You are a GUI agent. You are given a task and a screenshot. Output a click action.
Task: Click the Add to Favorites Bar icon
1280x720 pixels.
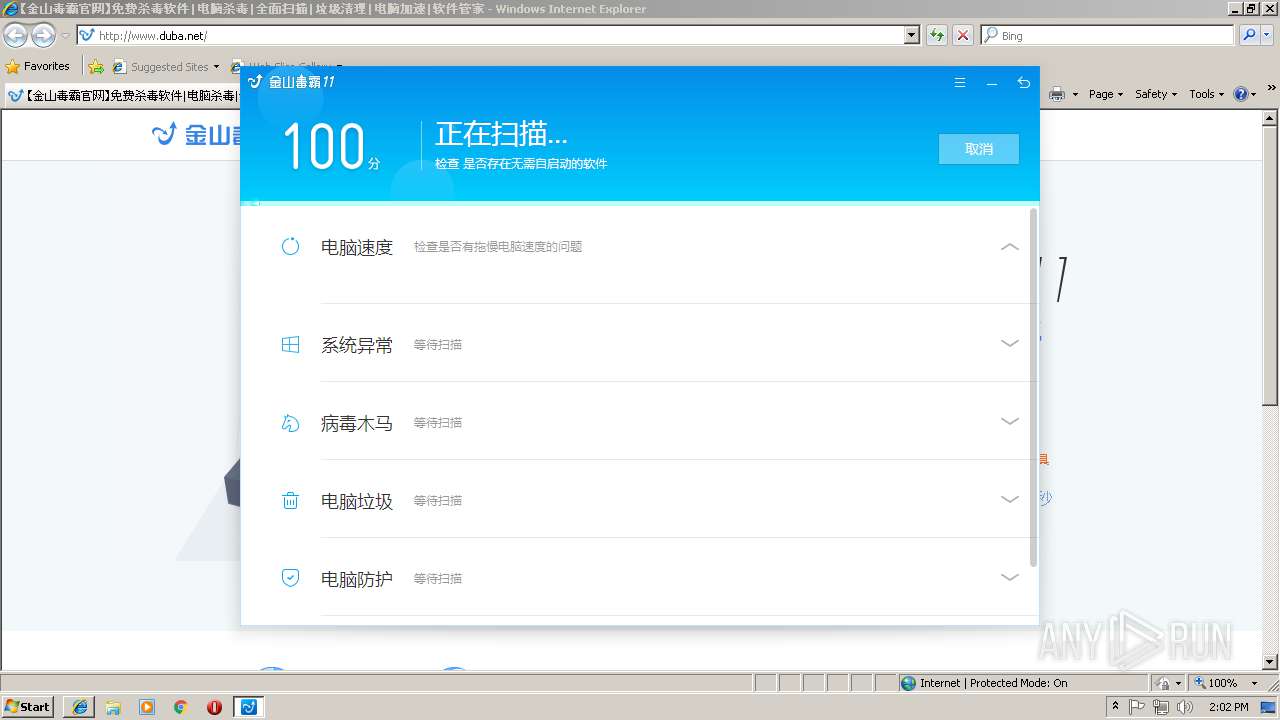(x=96, y=66)
